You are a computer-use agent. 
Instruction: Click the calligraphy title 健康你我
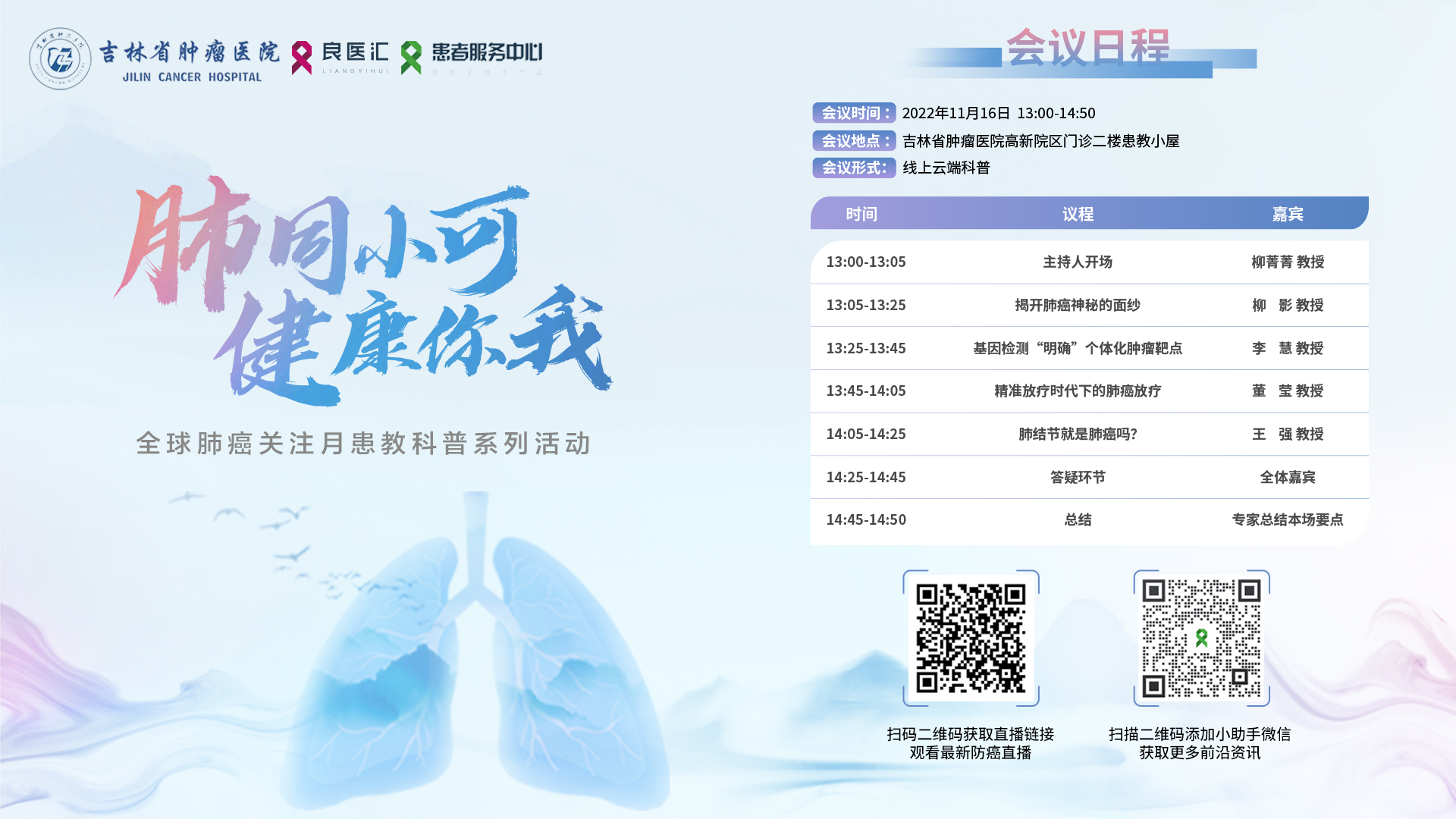tap(413, 345)
